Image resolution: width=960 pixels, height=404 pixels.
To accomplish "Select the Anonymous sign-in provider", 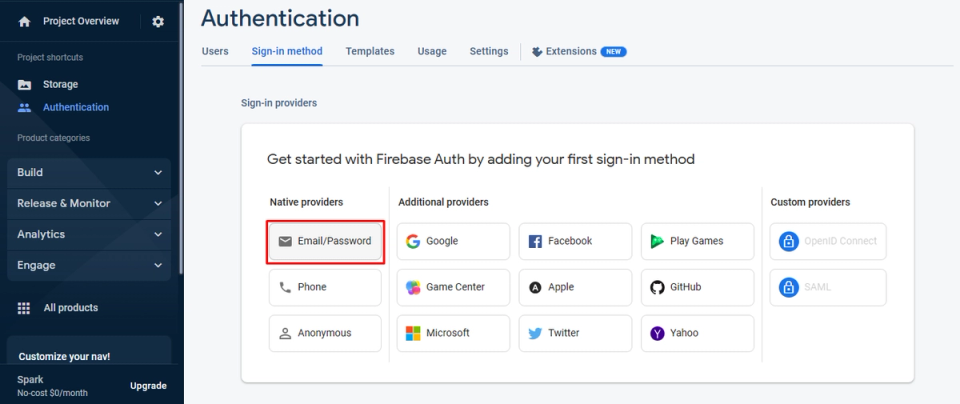I will coord(325,333).
